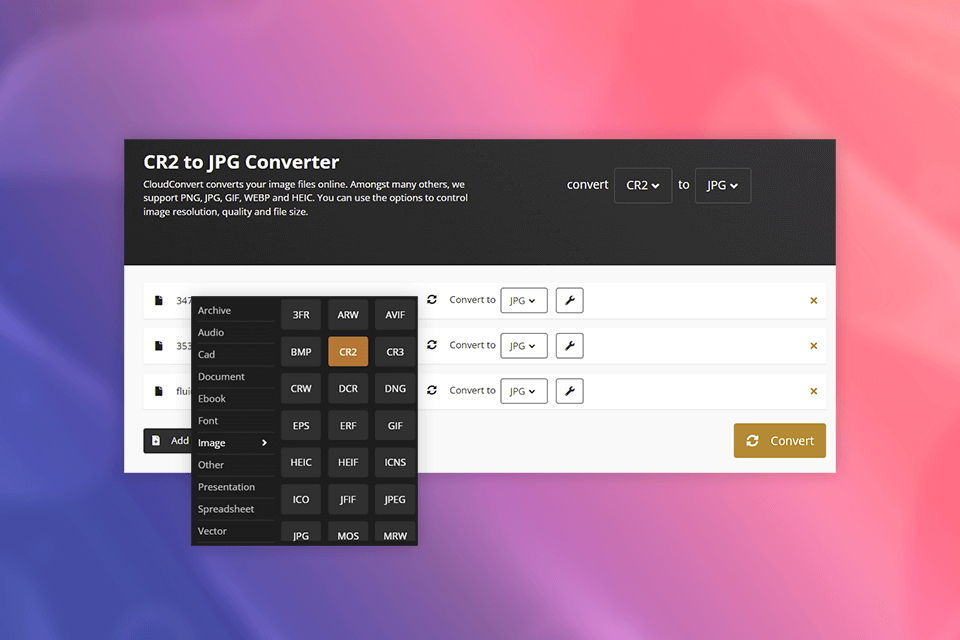Remove first file with the X icon
The image size is (960, 640).
[x=814, y=300]
